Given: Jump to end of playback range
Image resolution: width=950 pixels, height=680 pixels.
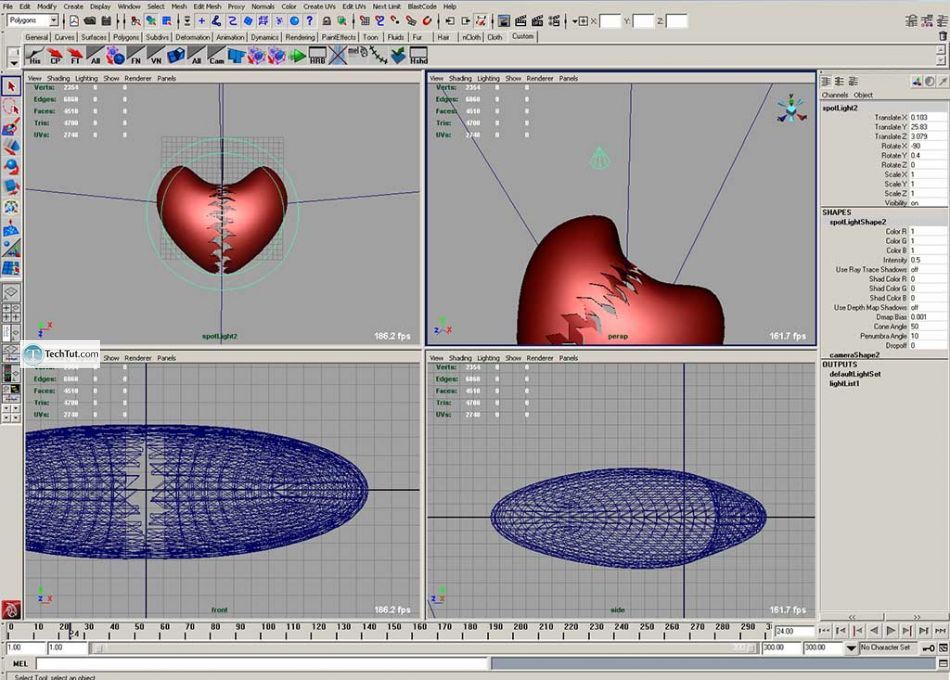Looking at the screenshot, I should pos(940,631).
